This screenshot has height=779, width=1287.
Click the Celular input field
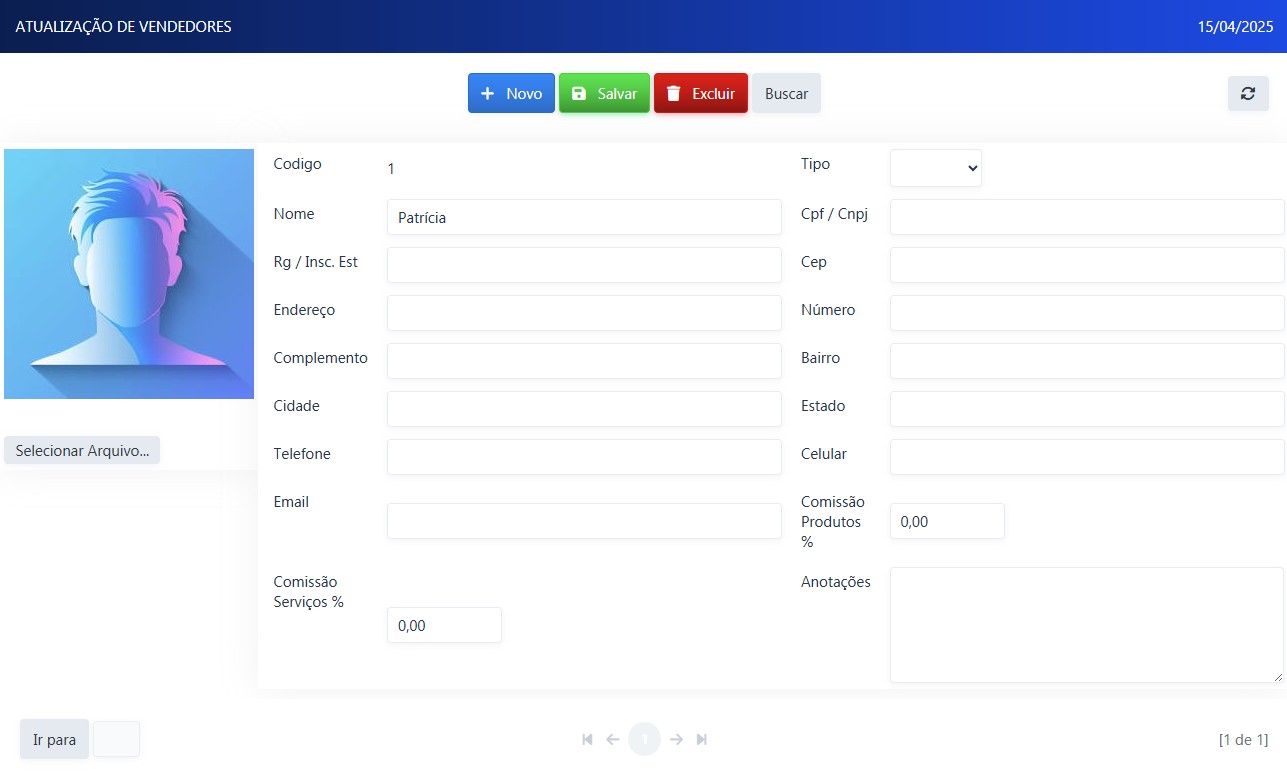coord(1087,457)
